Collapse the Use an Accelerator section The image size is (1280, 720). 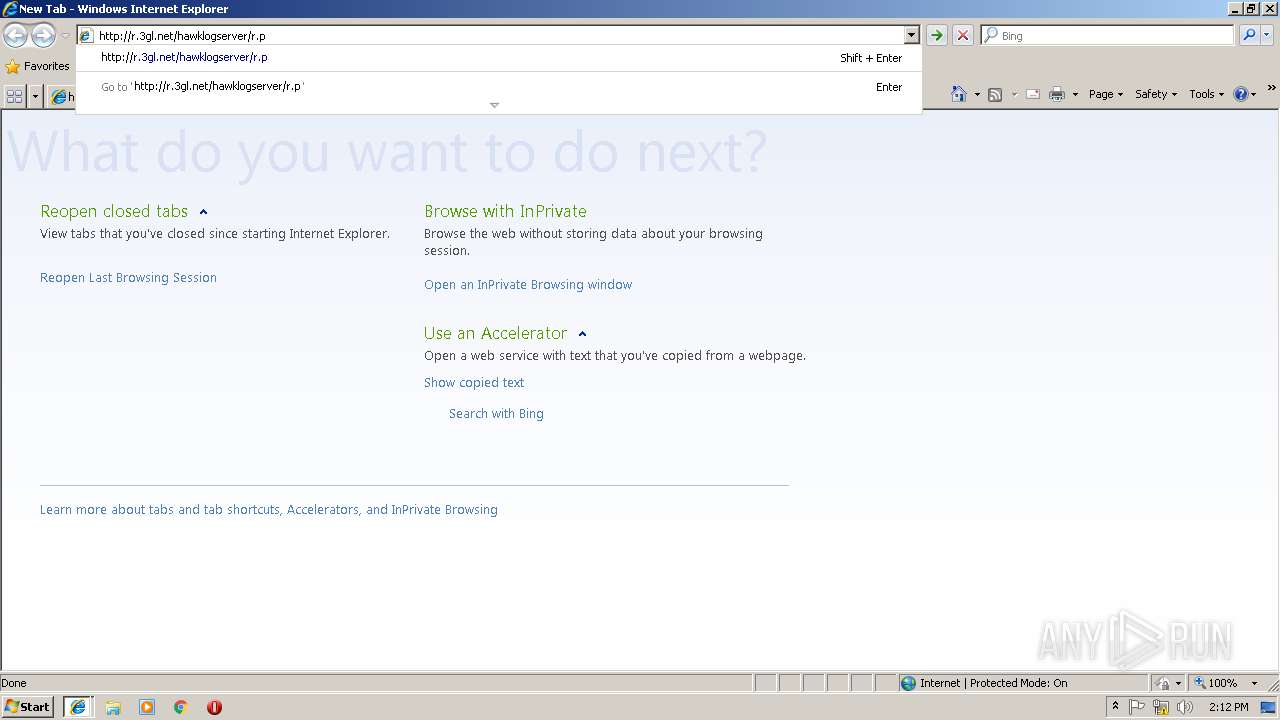point(582,334)
